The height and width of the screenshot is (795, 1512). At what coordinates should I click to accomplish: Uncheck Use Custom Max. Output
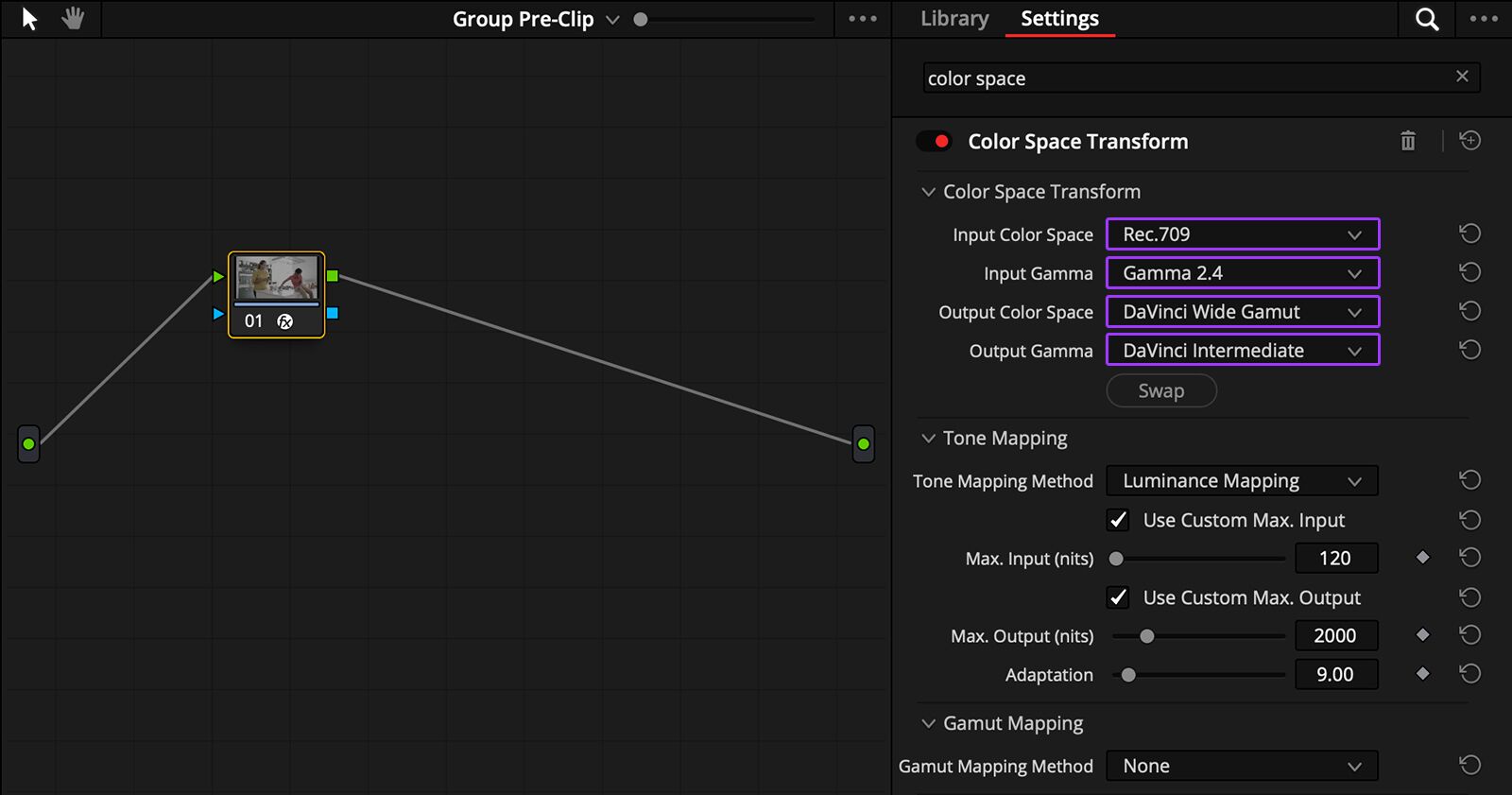(1118, 597)
